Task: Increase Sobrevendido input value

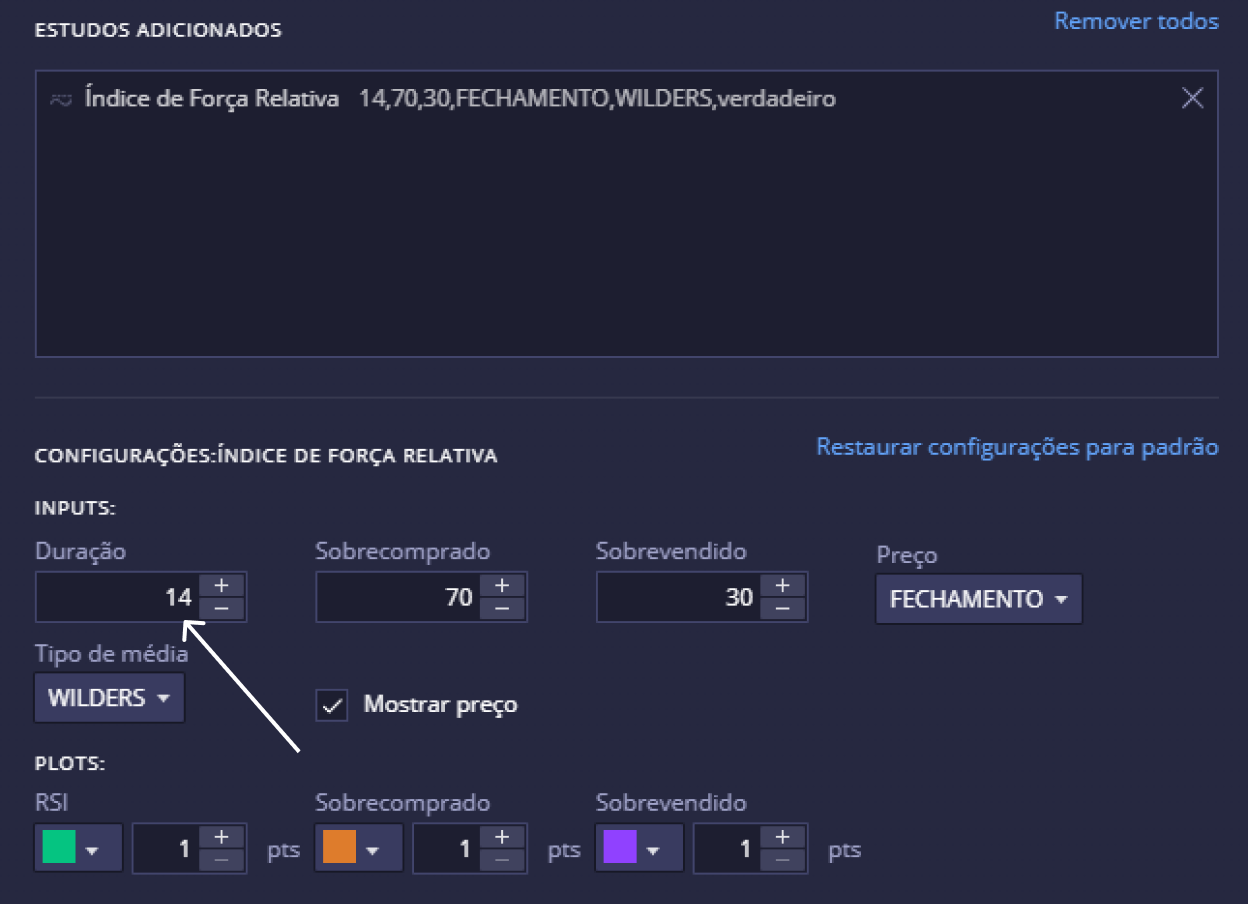Action: [783, 586]
